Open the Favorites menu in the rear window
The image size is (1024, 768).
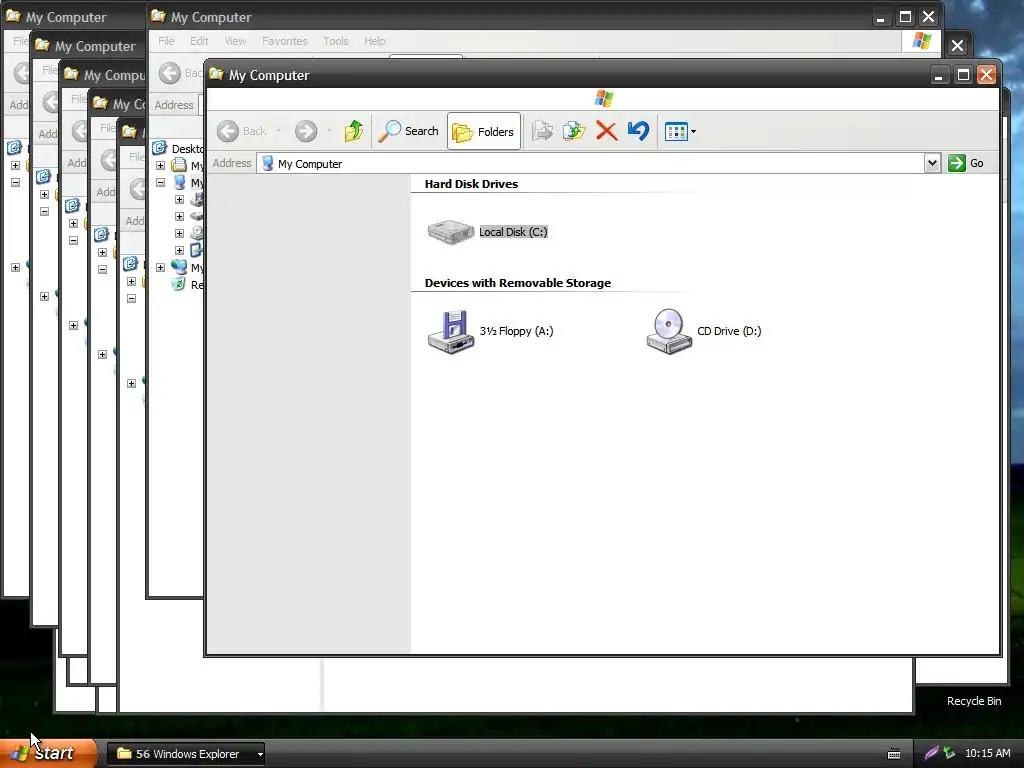[284, 41]
